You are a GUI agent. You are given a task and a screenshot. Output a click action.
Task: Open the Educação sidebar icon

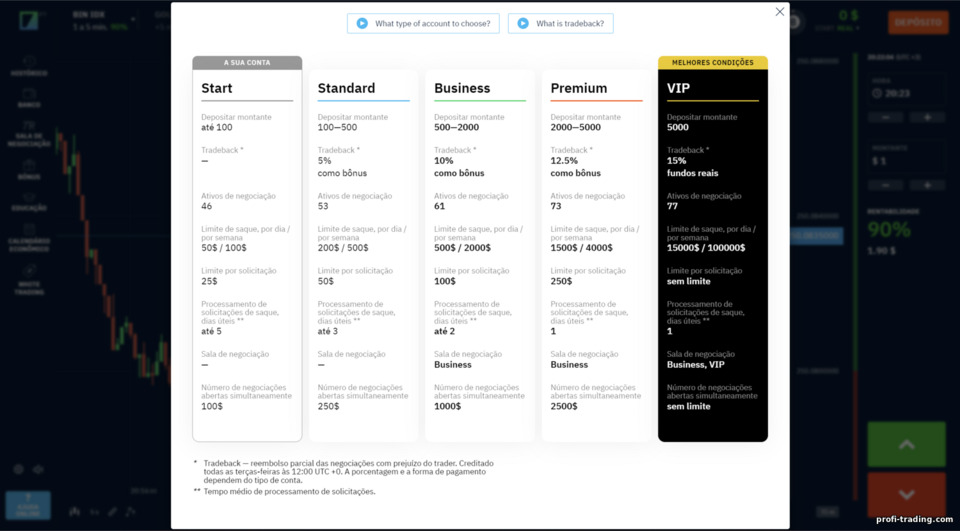click(x=29, y=202)
